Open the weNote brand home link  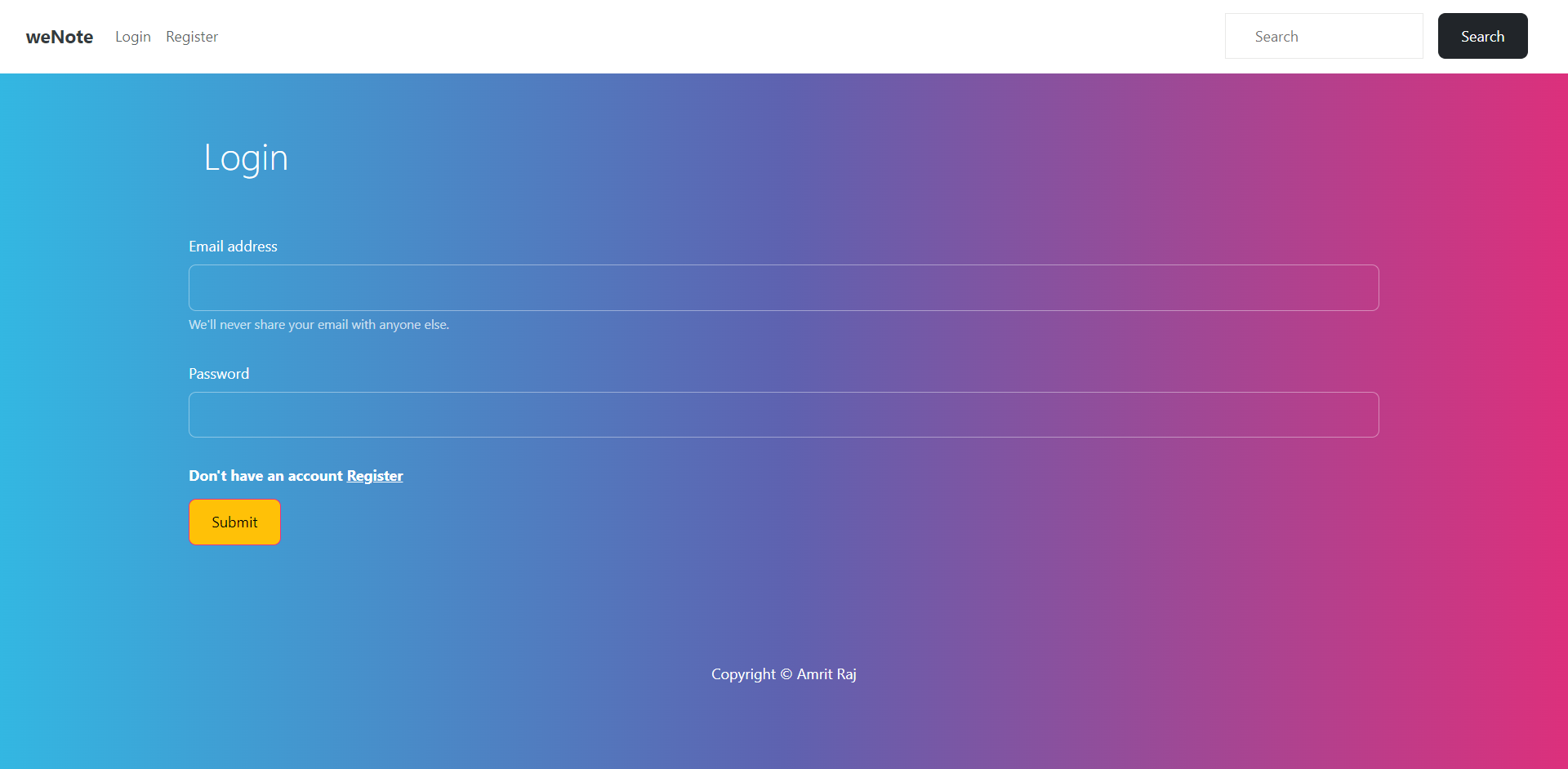(x=60, y=37)
